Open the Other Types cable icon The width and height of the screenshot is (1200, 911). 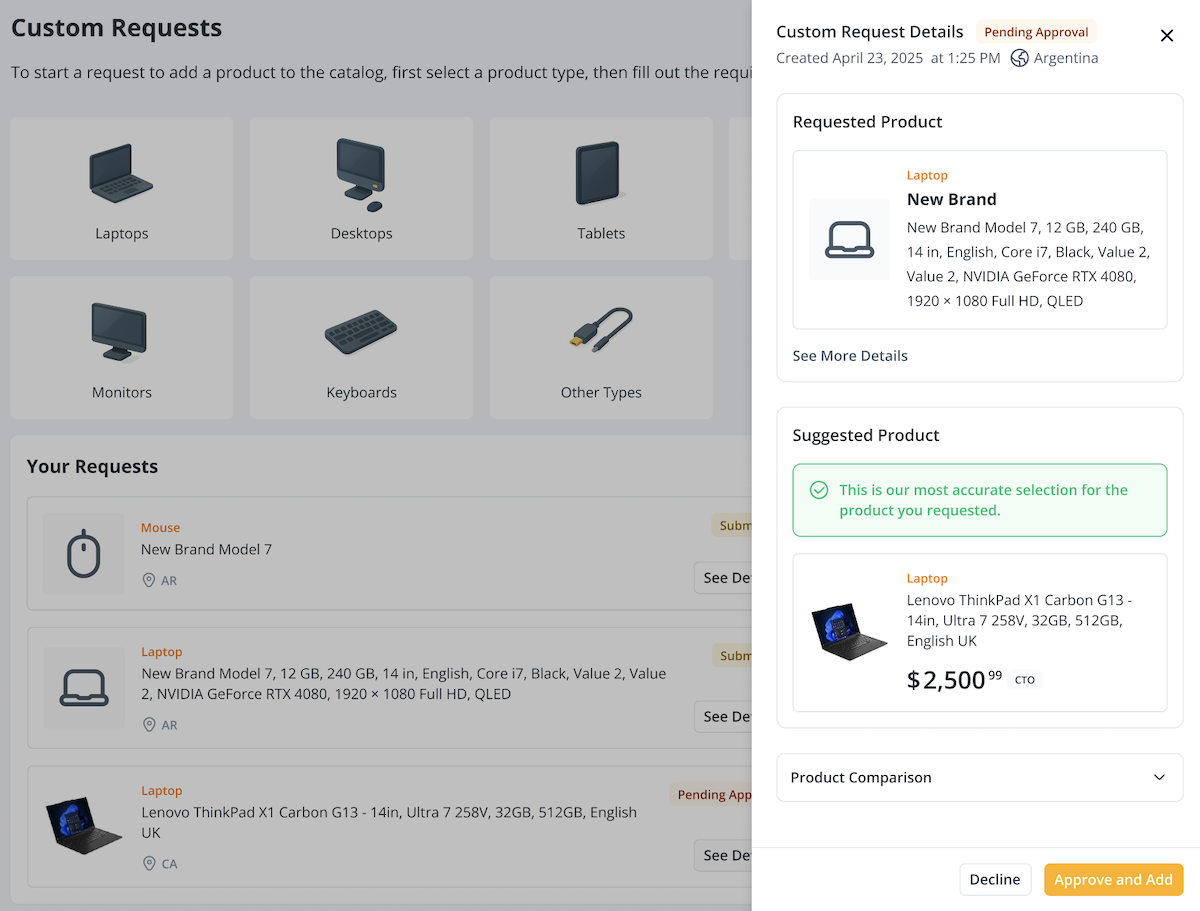(600, 330)
